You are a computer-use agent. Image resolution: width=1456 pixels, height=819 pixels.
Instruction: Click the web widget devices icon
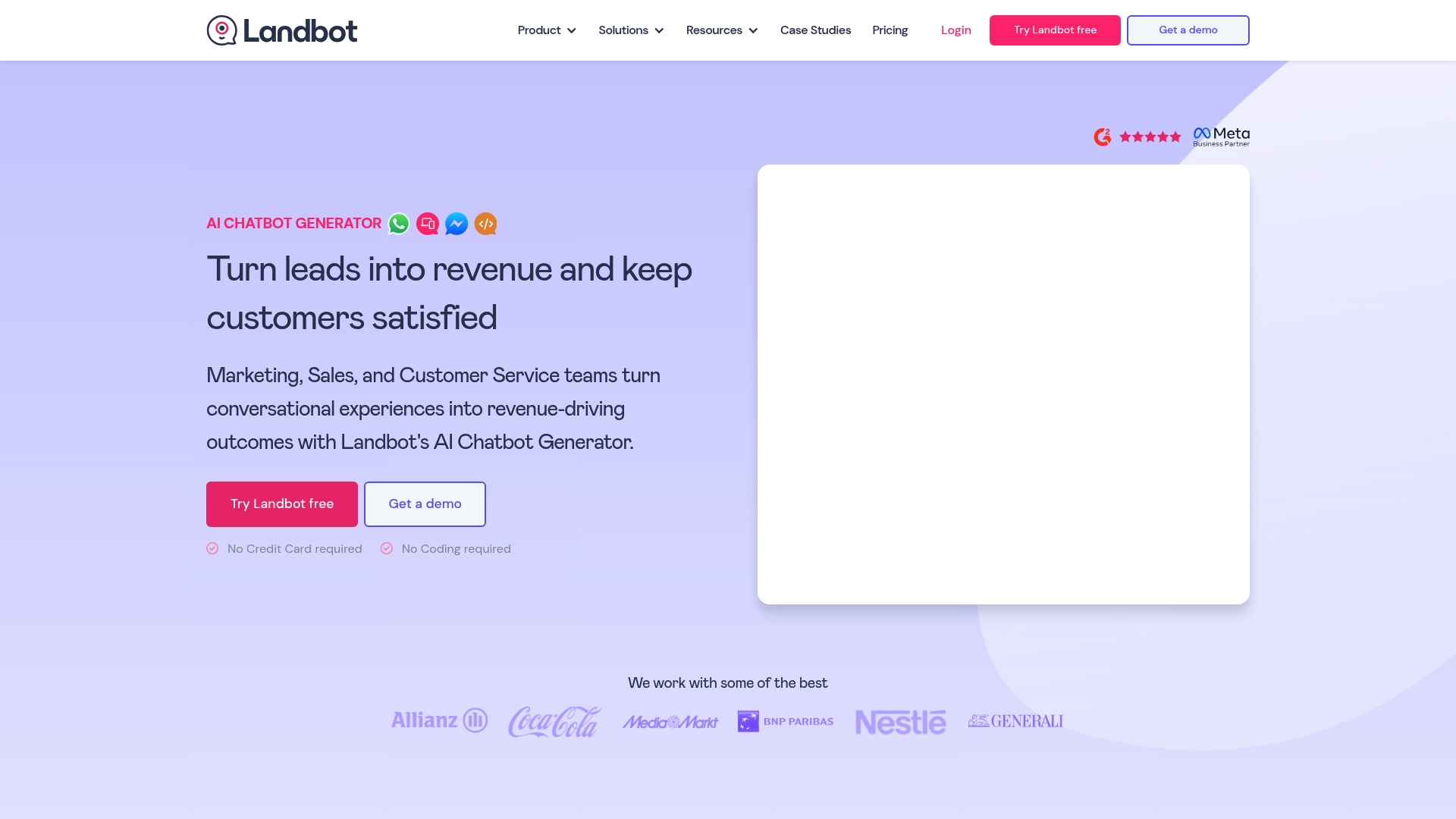coord(428,224)
